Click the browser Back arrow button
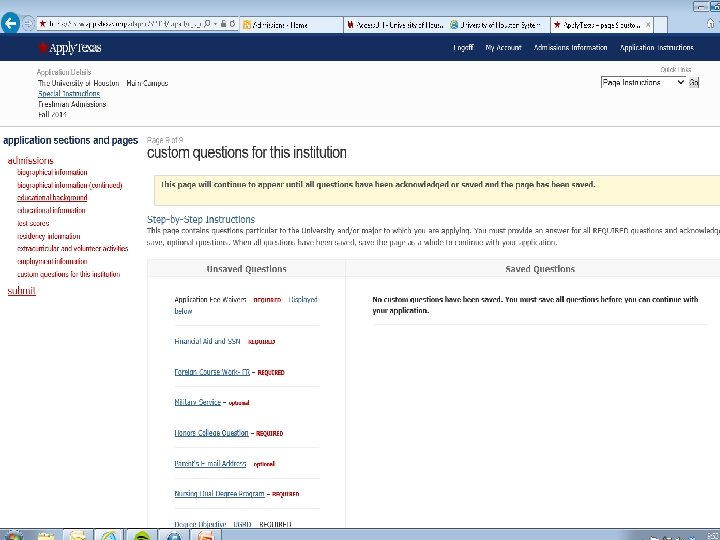Image resolution: width=720 pixels, height=540 pixels. (10, 23)
